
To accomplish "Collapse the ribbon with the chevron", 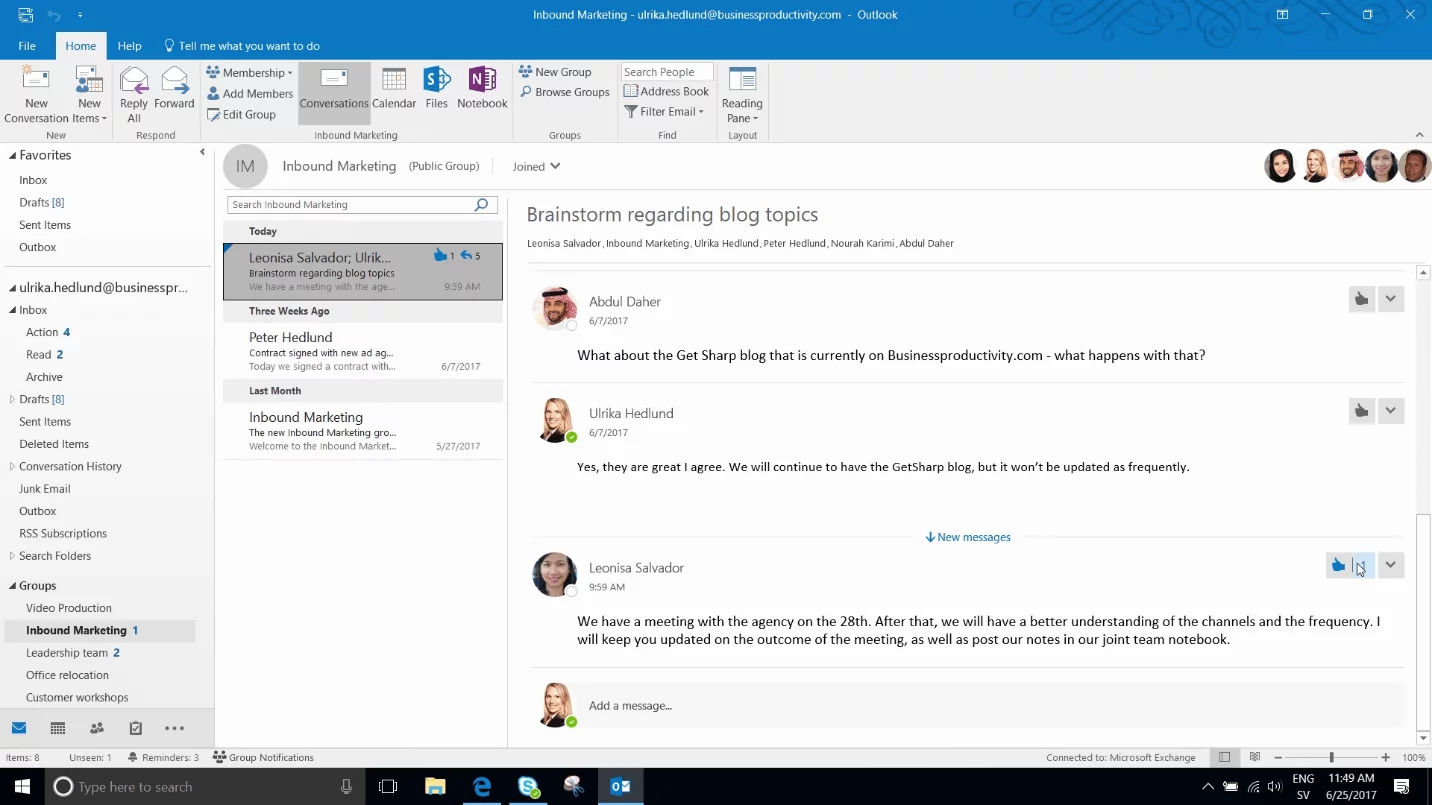I will click(x=1419, y=135).
